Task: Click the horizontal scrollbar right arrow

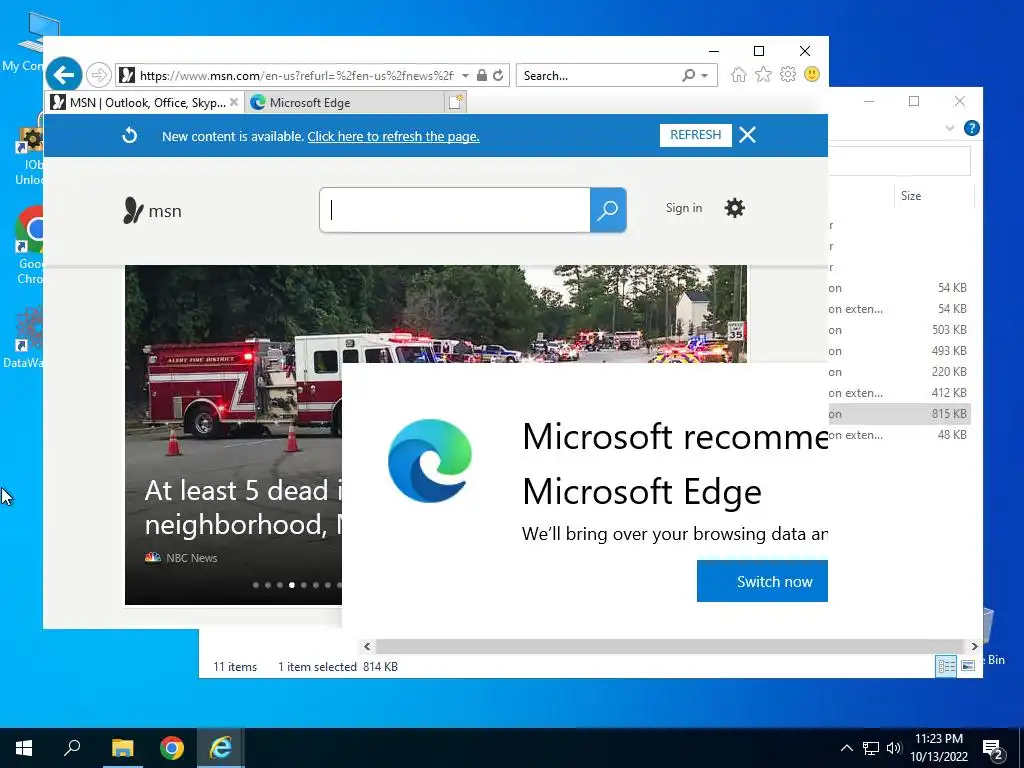Action: (x=974, y=646)
